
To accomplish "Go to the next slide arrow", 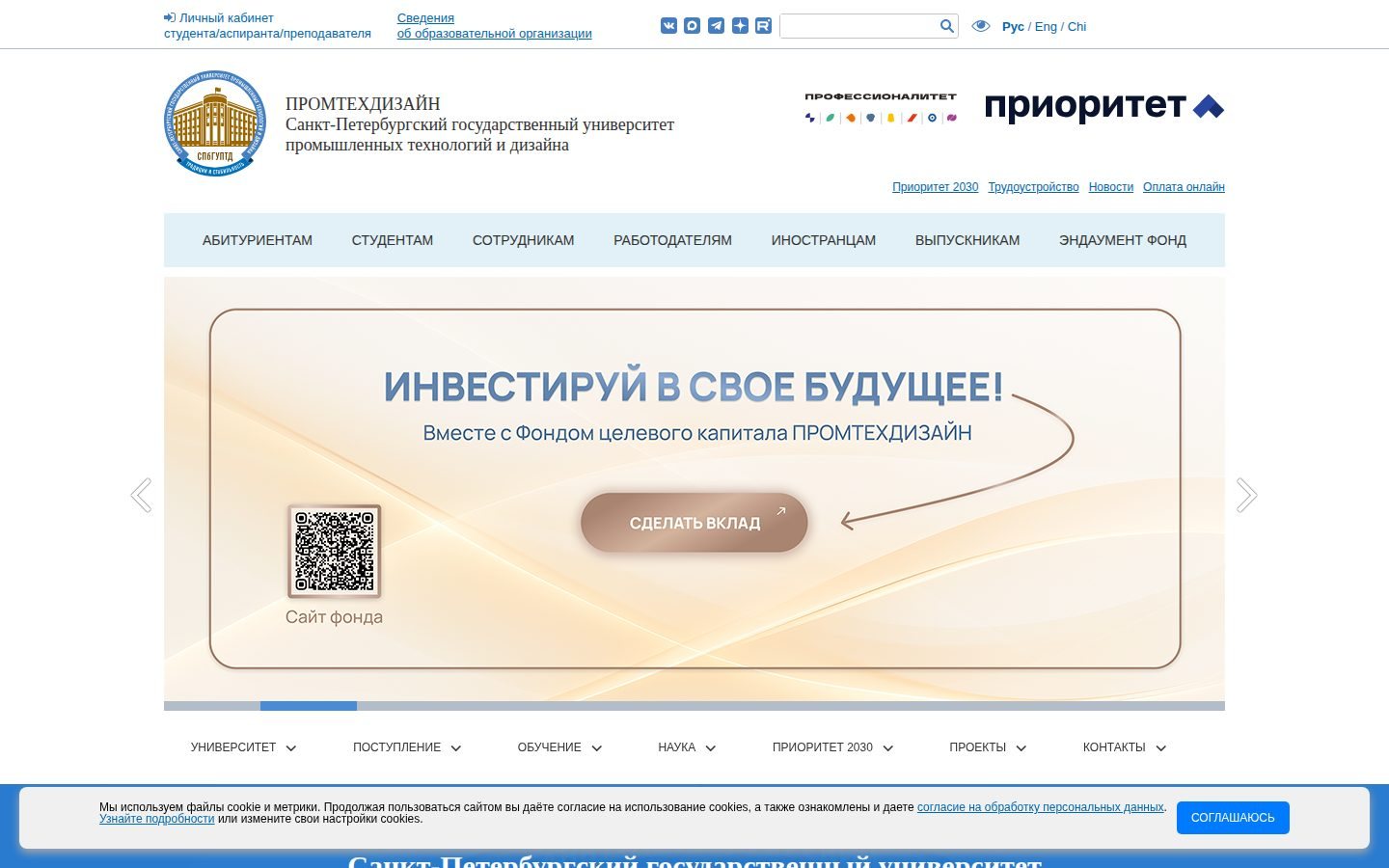I will 1247,495.
